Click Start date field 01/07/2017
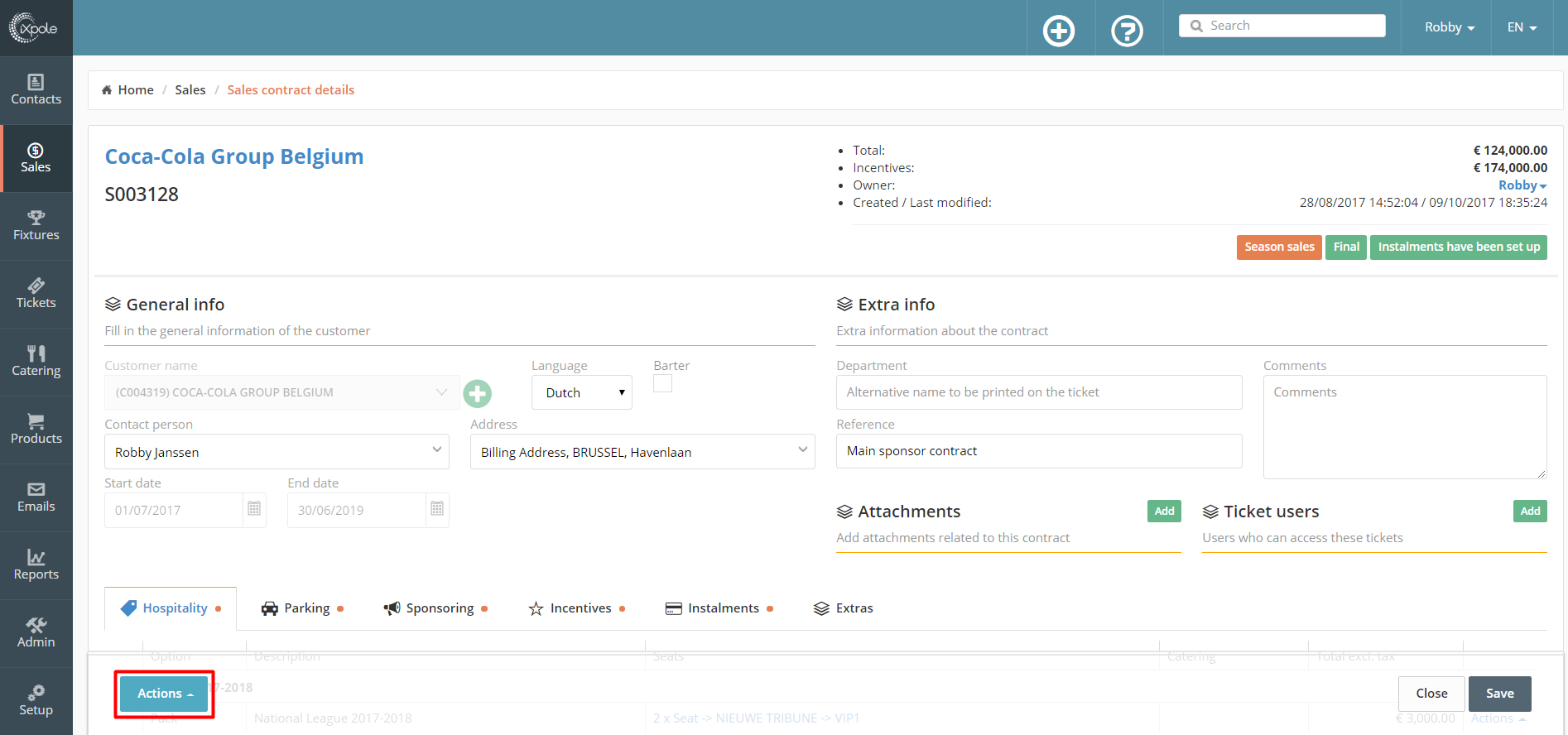 point(174,510)
